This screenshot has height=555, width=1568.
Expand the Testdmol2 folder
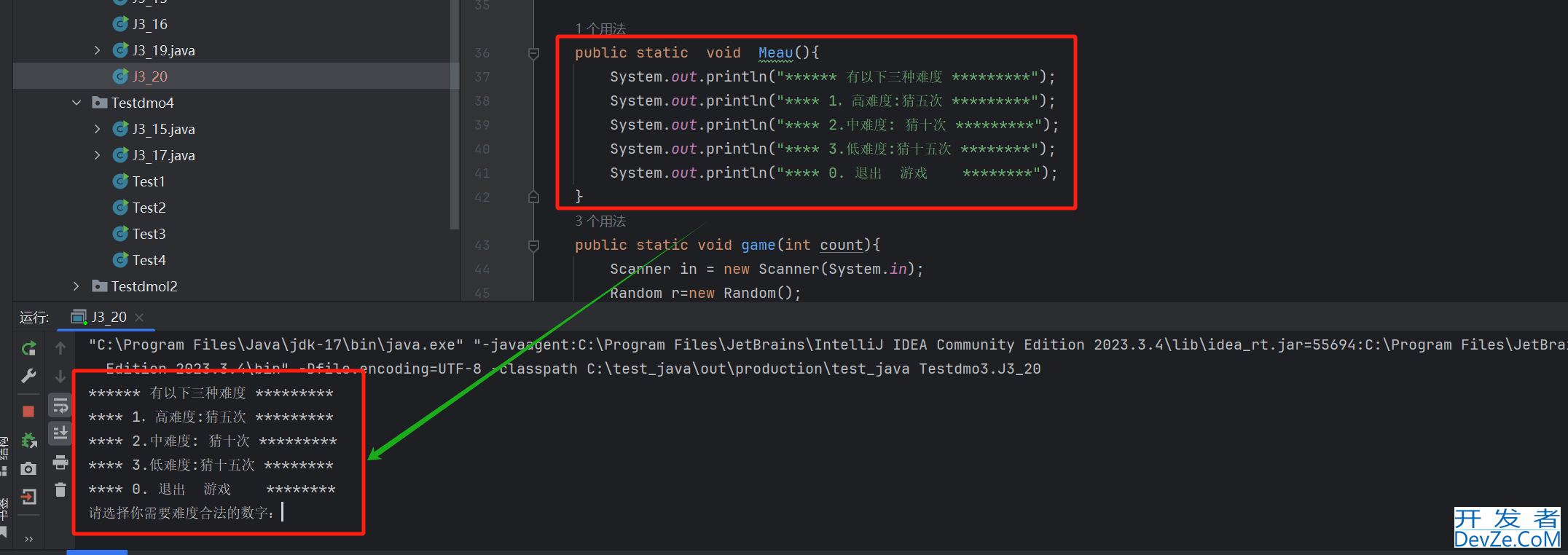pyautogui.click(x=77, y=286)
